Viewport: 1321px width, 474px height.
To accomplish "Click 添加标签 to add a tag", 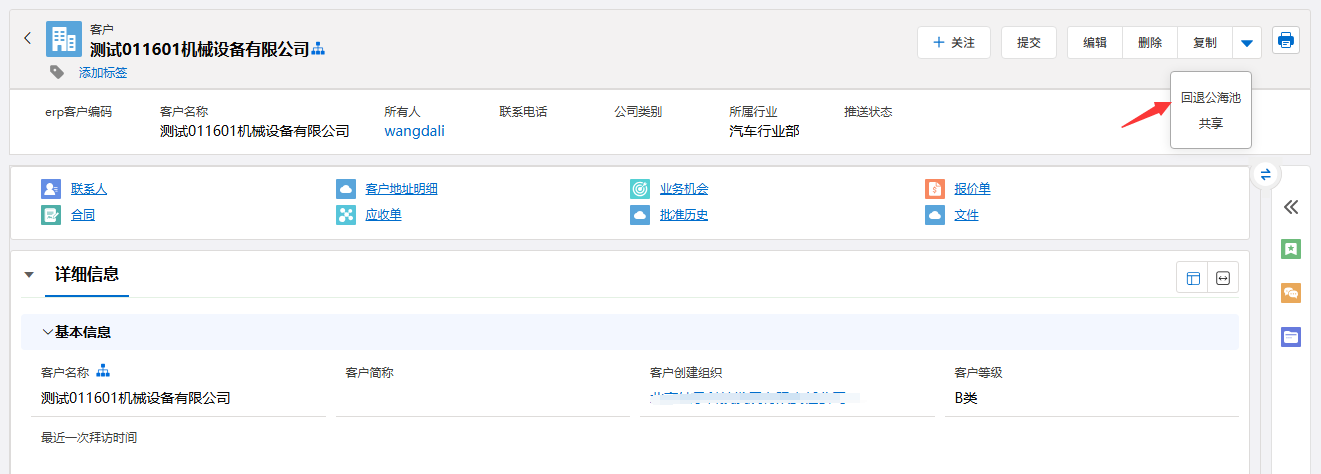I will [x=103, y=73].
